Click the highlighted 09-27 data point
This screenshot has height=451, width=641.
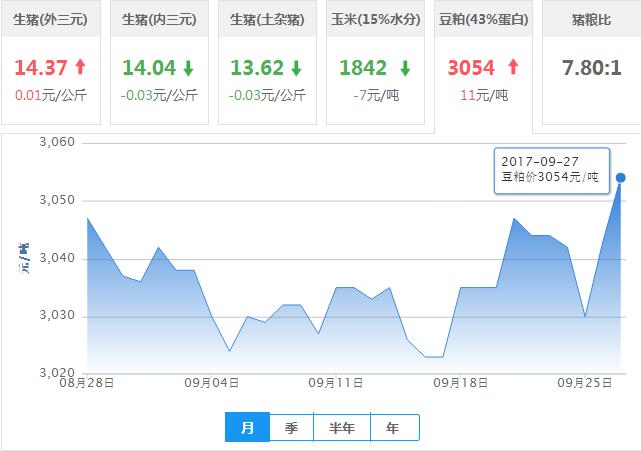pos(621,177)
